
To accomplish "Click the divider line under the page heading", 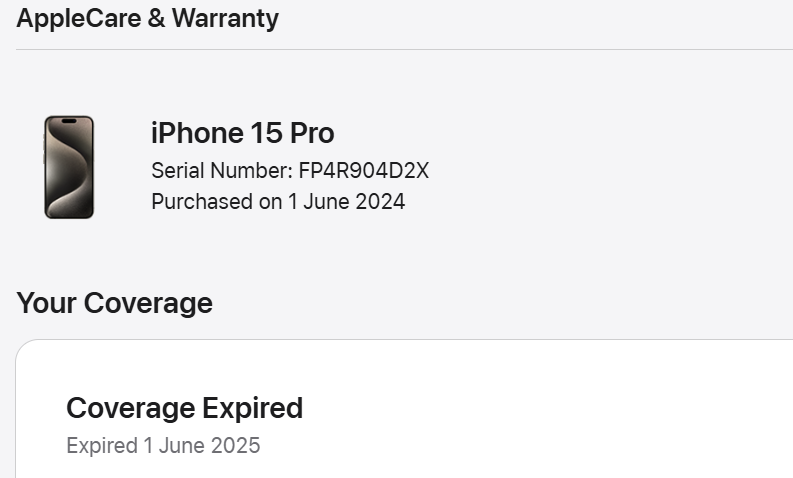I will pyautogui.click(x=400, y=49).
